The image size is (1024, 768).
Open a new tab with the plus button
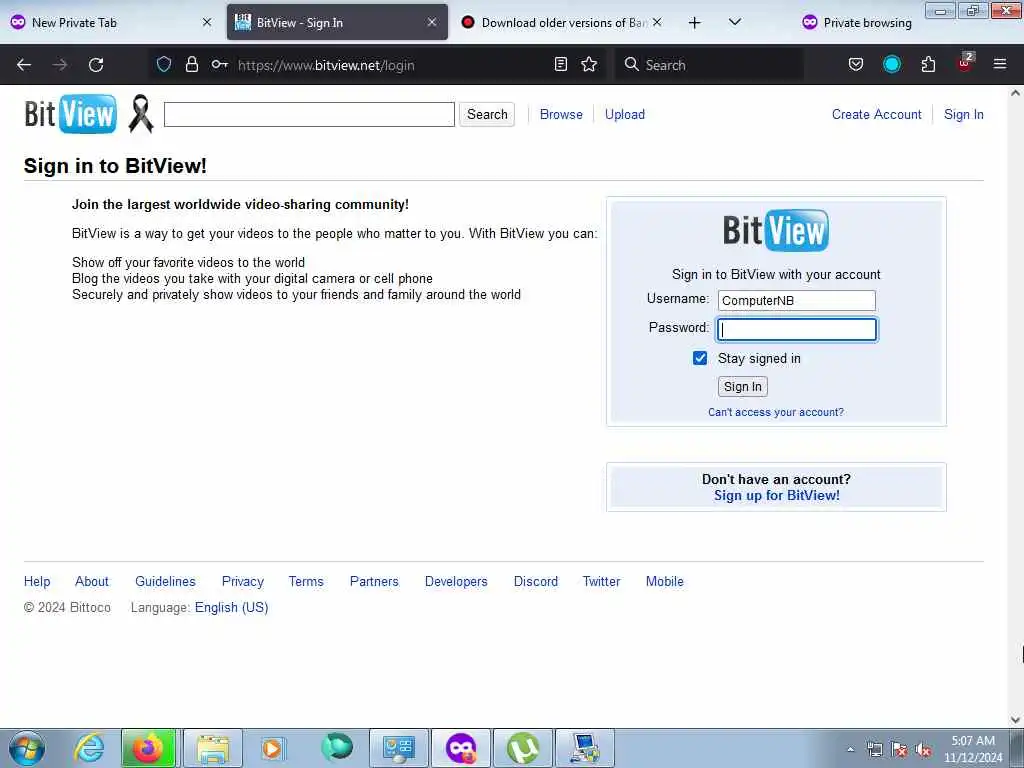tap(694, 23)
